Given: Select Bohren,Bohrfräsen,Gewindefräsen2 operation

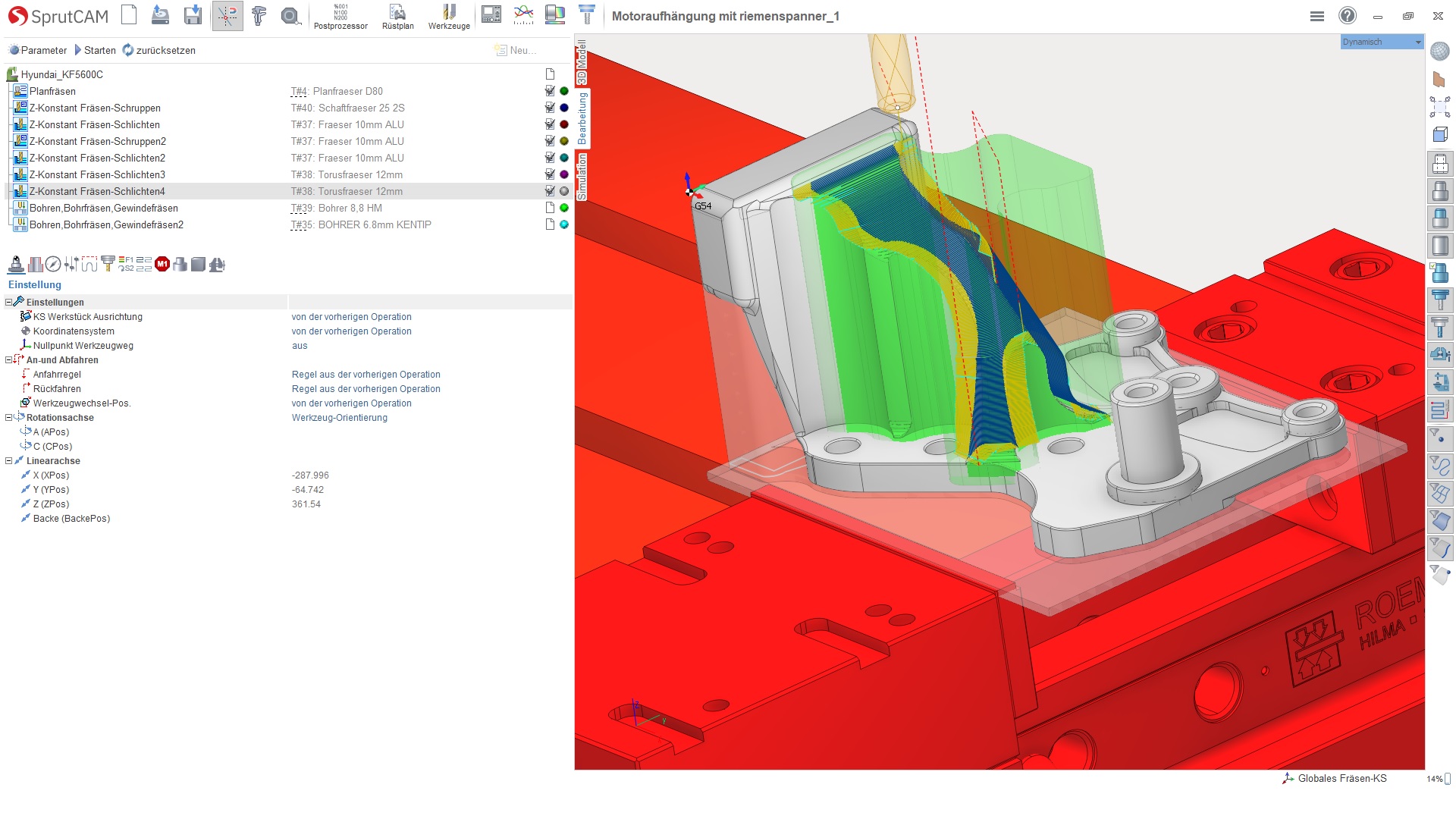Looking at the screenshot, I should (106, 224).
